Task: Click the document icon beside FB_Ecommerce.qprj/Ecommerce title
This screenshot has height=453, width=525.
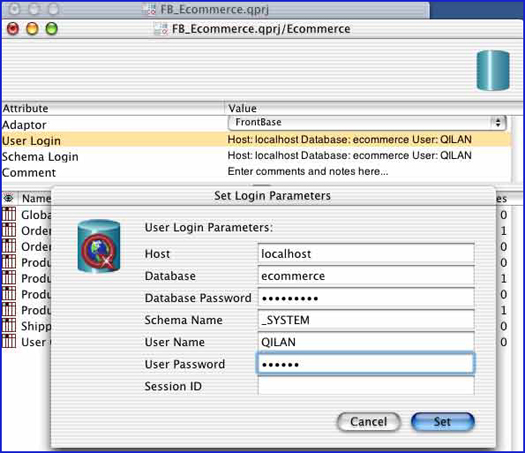Action: point(161,29)
